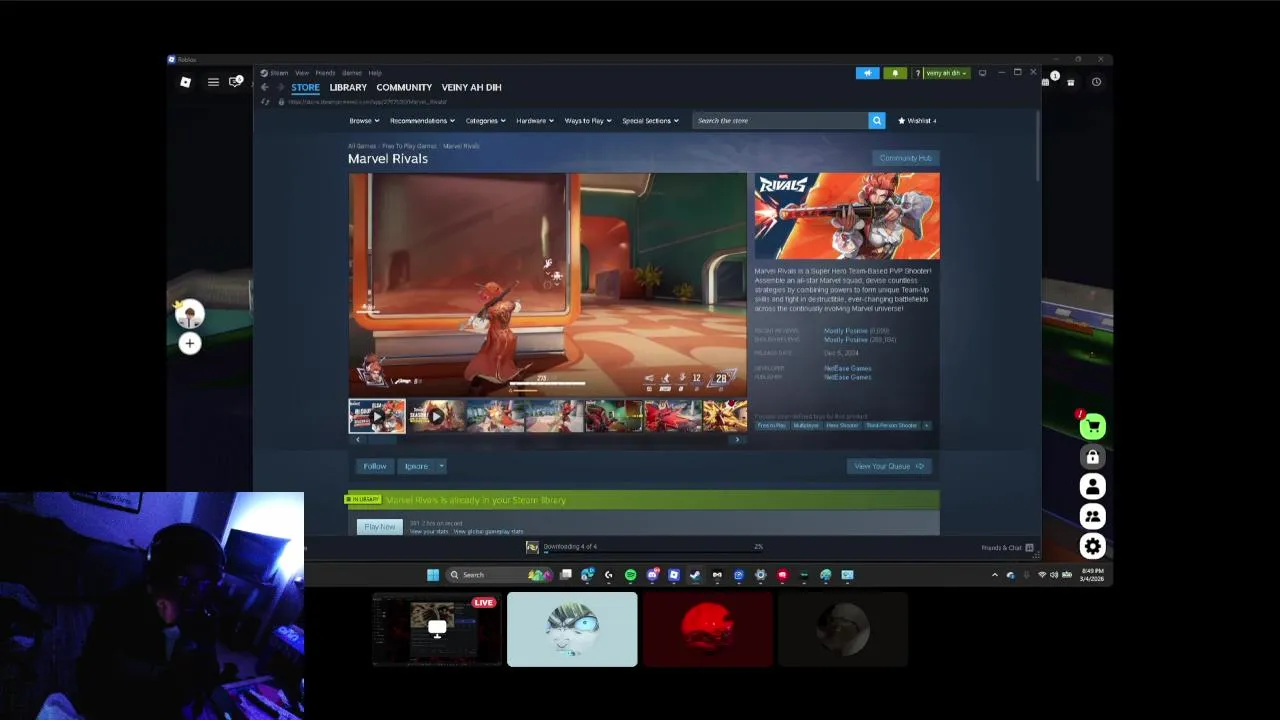Image resolution: width=1280 pixels, height=720 pixels.
Task: Click the green shopping cart button
Action: tap(1092, 427)
